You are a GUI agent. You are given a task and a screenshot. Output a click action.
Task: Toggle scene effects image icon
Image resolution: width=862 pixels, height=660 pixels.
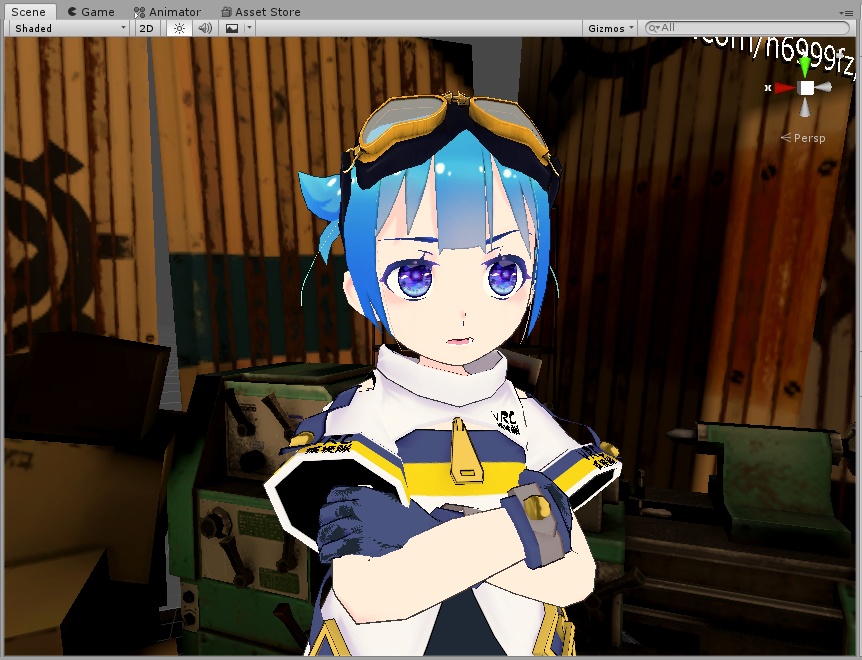(x=232, y=28)
